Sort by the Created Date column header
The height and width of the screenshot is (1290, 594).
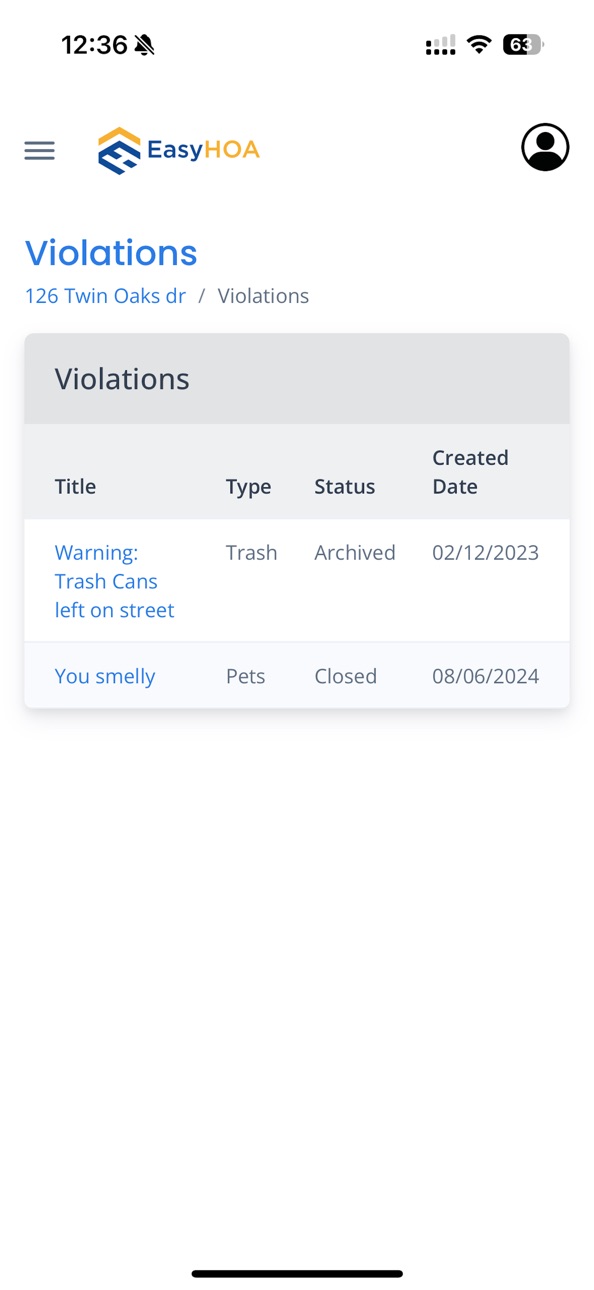pyautogui.click(x=470, y=472)
